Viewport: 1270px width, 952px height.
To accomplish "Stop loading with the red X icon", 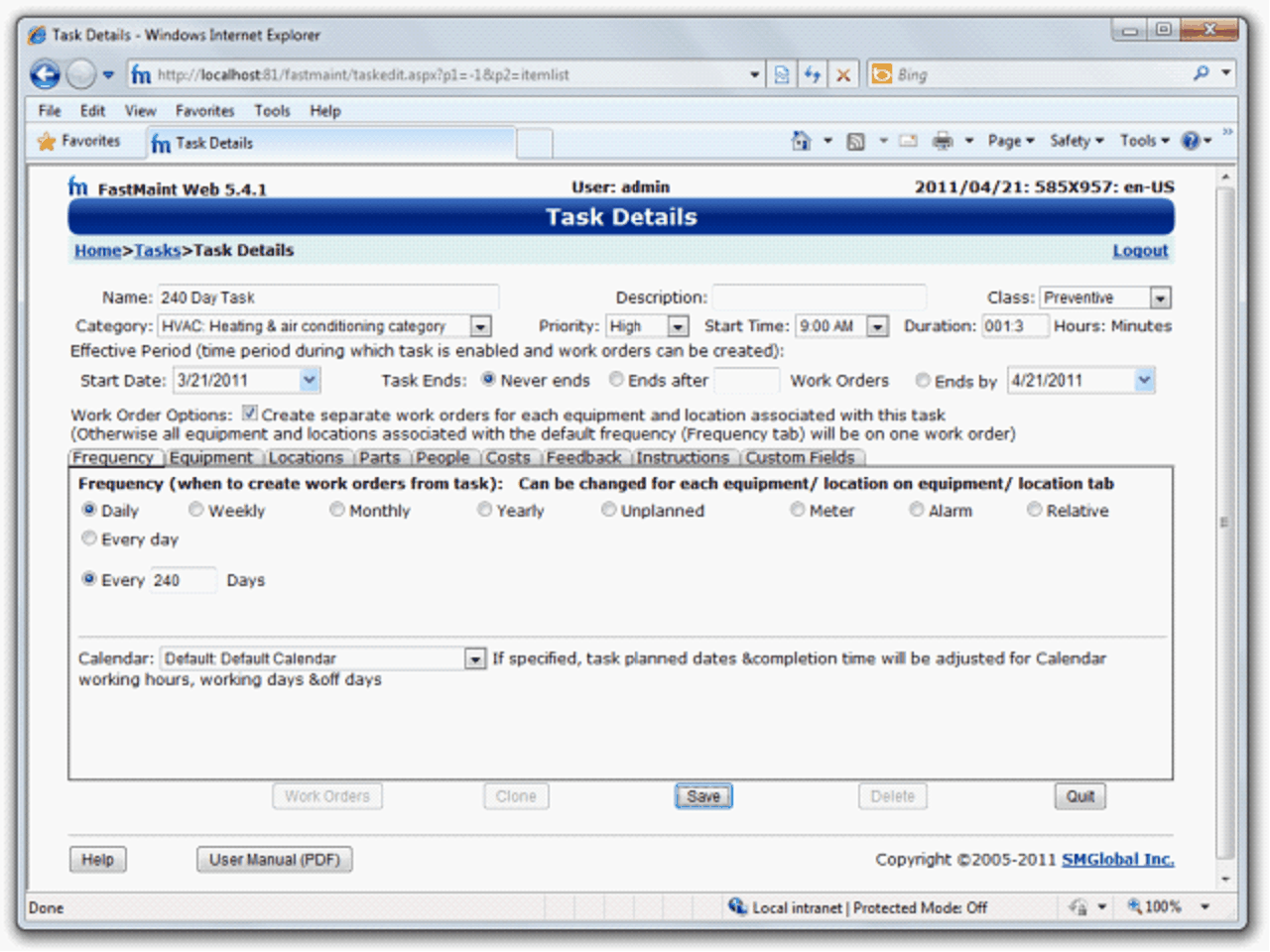I will click(x=843, y=74).
